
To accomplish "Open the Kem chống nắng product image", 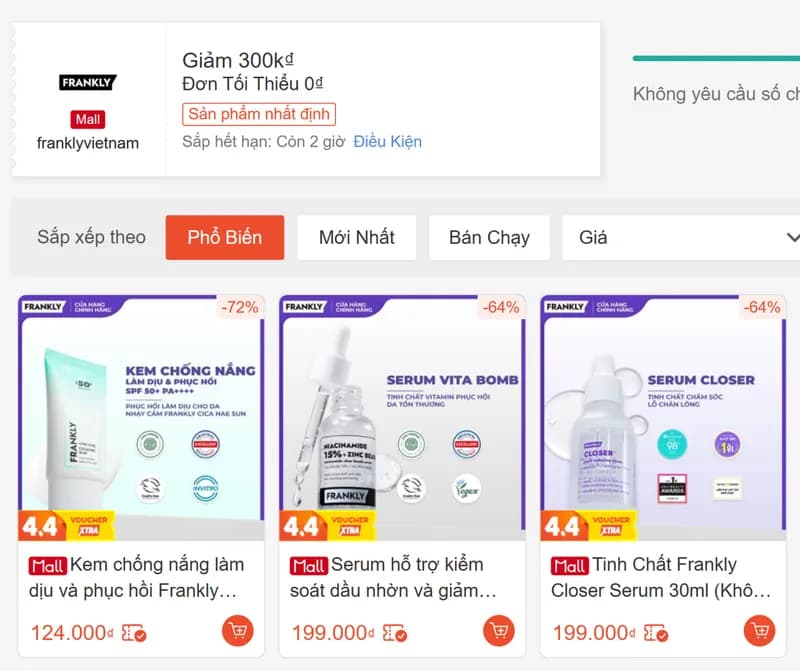I will 141,418.
